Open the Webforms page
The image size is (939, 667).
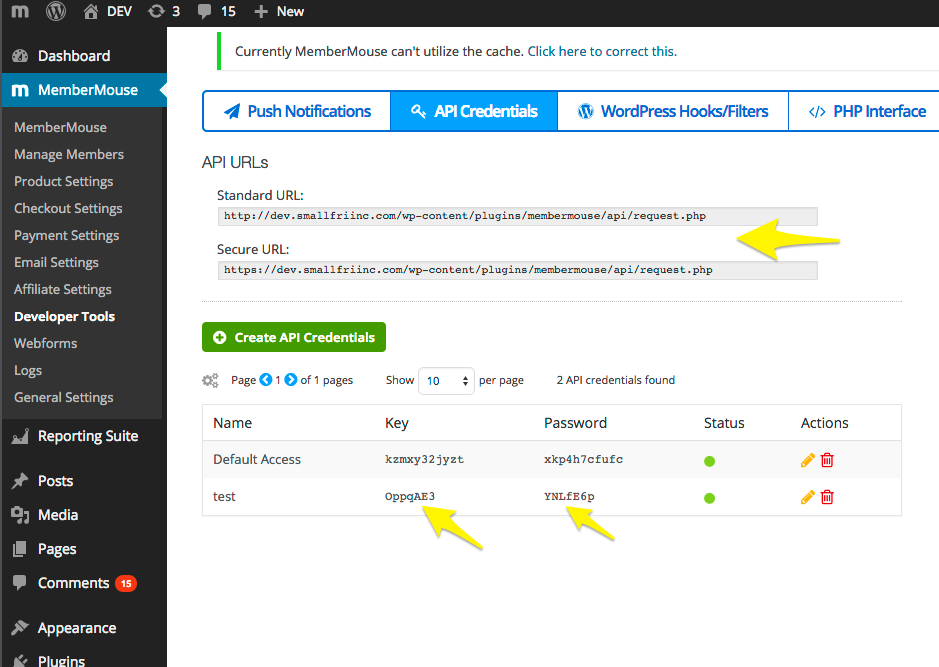[46, 343]
